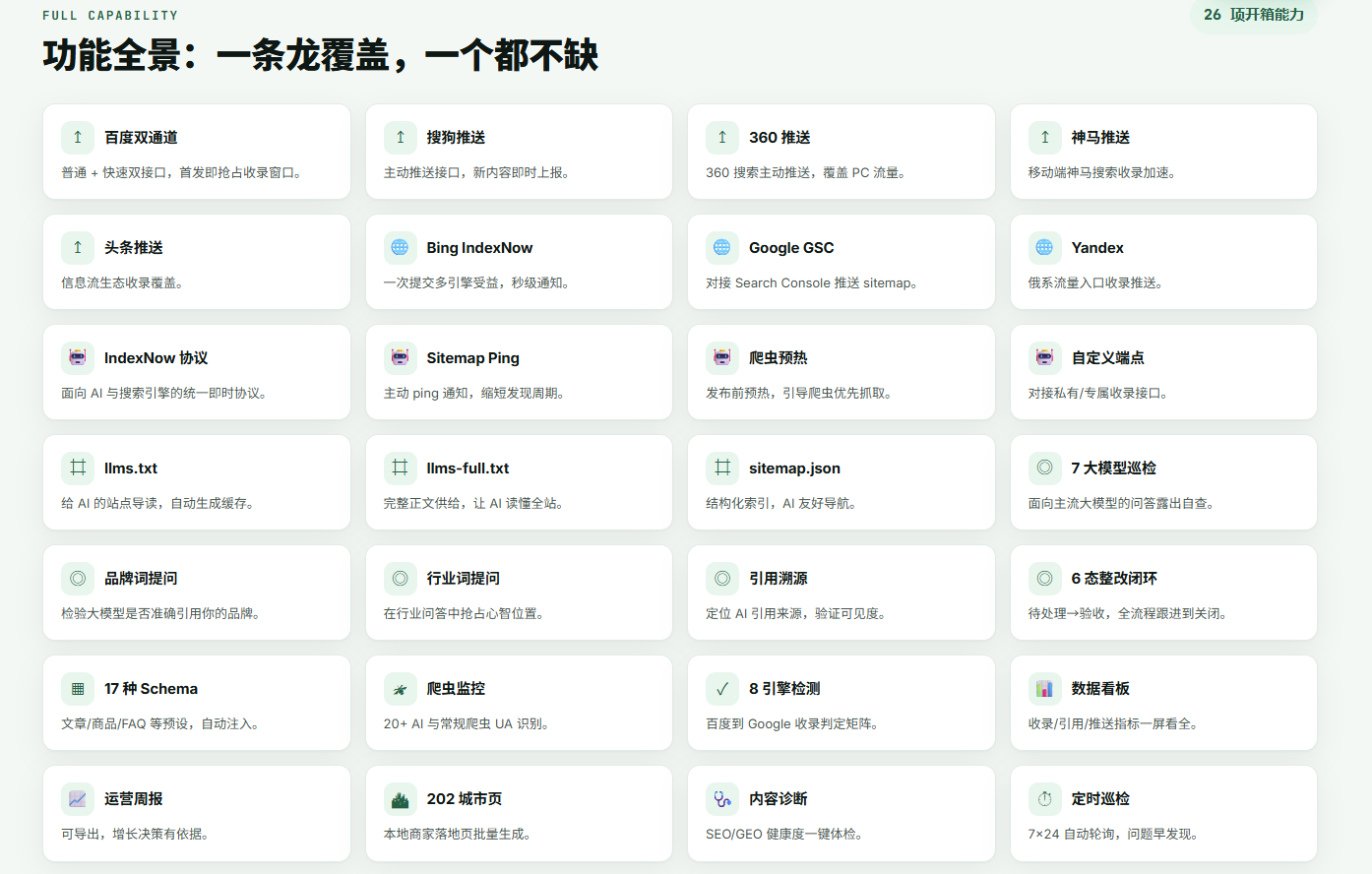Click the text 20+ AI 与常规爬虫 UA 识别。

pyautogui.click(x=468, y=723)
